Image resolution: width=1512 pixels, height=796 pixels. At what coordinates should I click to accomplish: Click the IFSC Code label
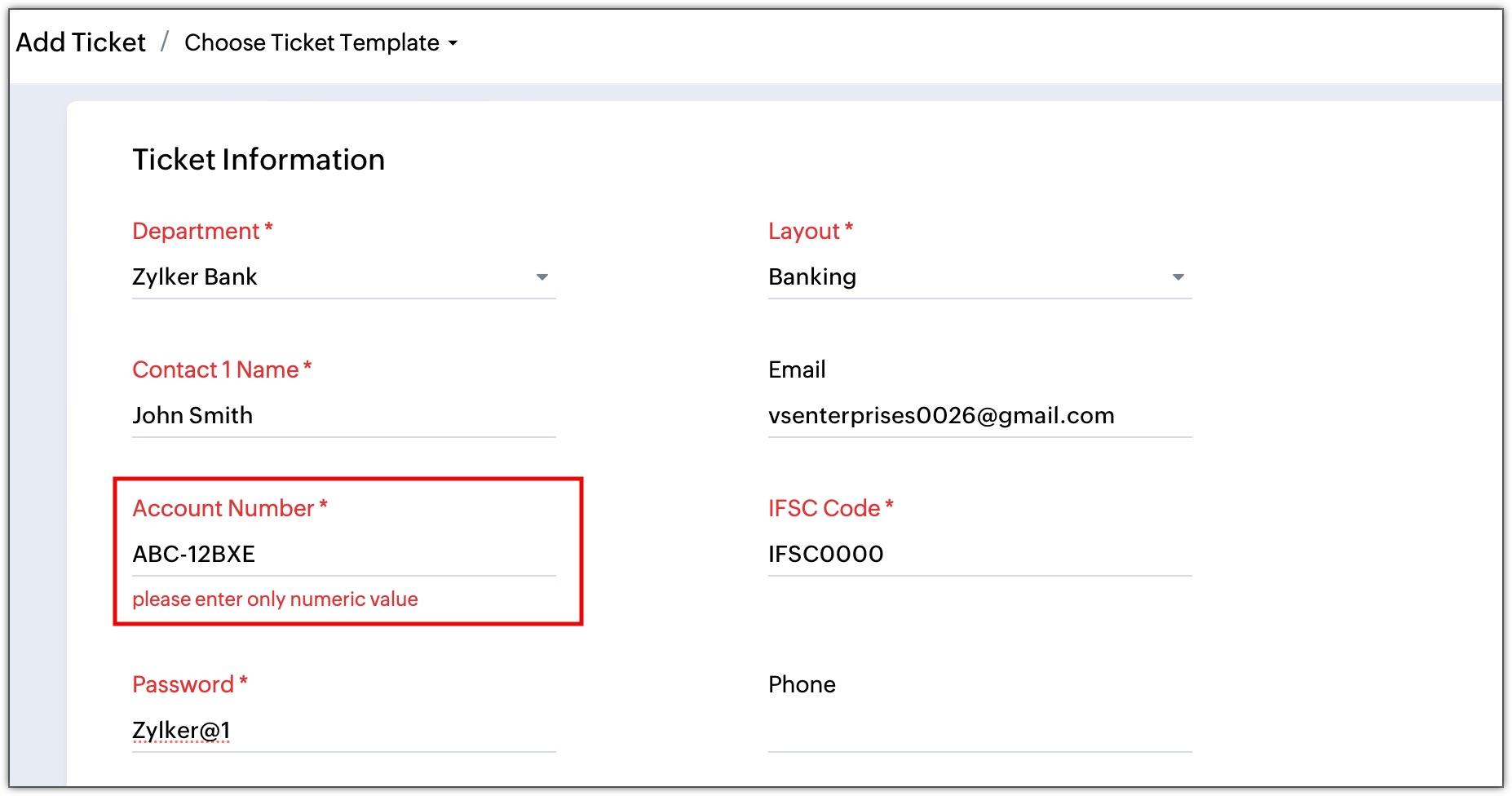(x=825, y=509)
